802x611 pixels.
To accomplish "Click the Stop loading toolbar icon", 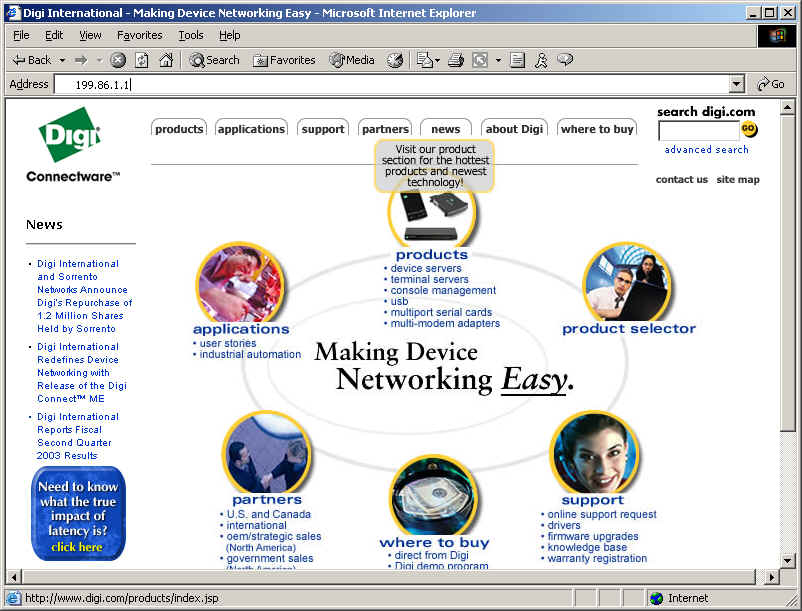I will click(118, 60).
